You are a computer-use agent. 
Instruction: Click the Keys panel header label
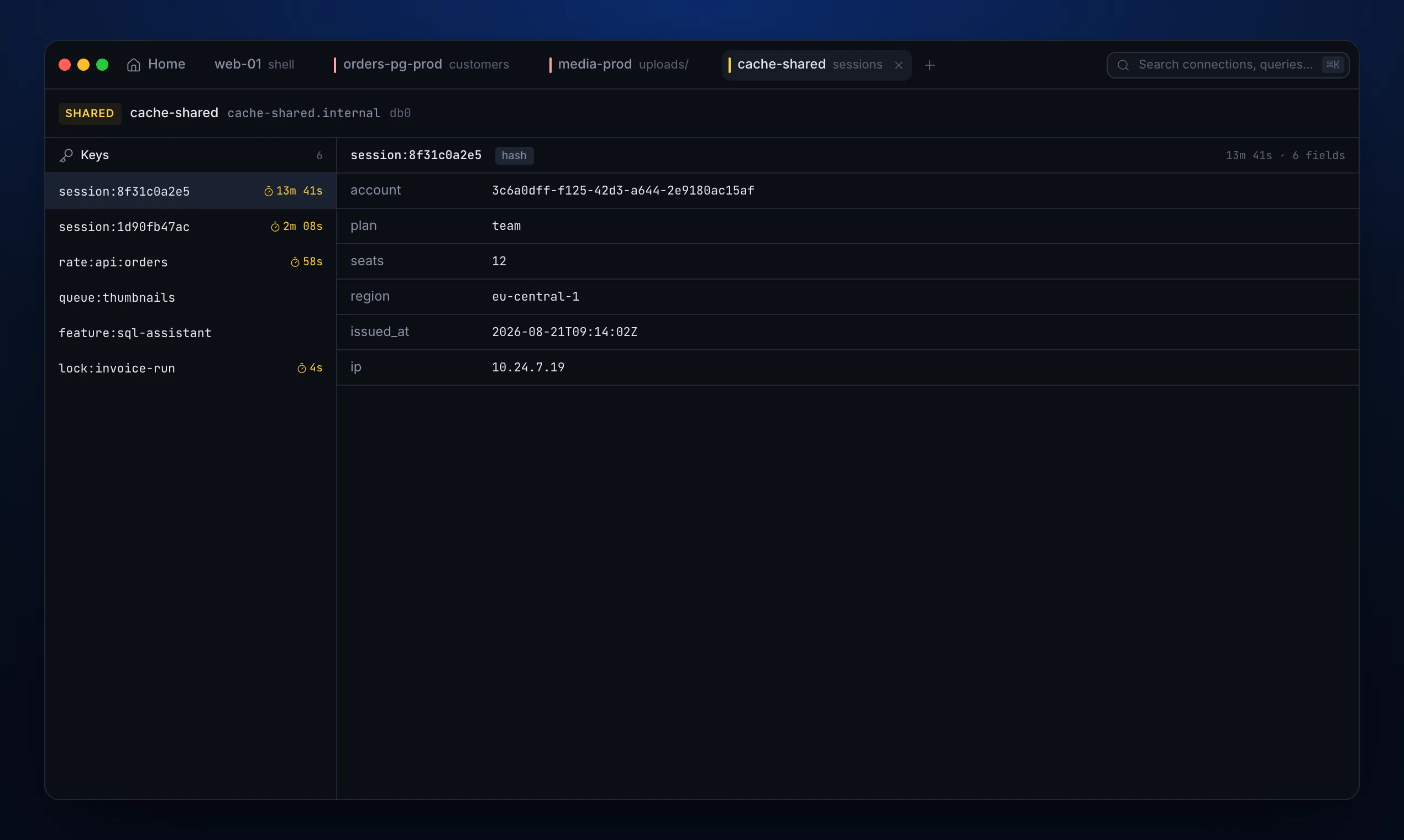(x=95, y=155)
